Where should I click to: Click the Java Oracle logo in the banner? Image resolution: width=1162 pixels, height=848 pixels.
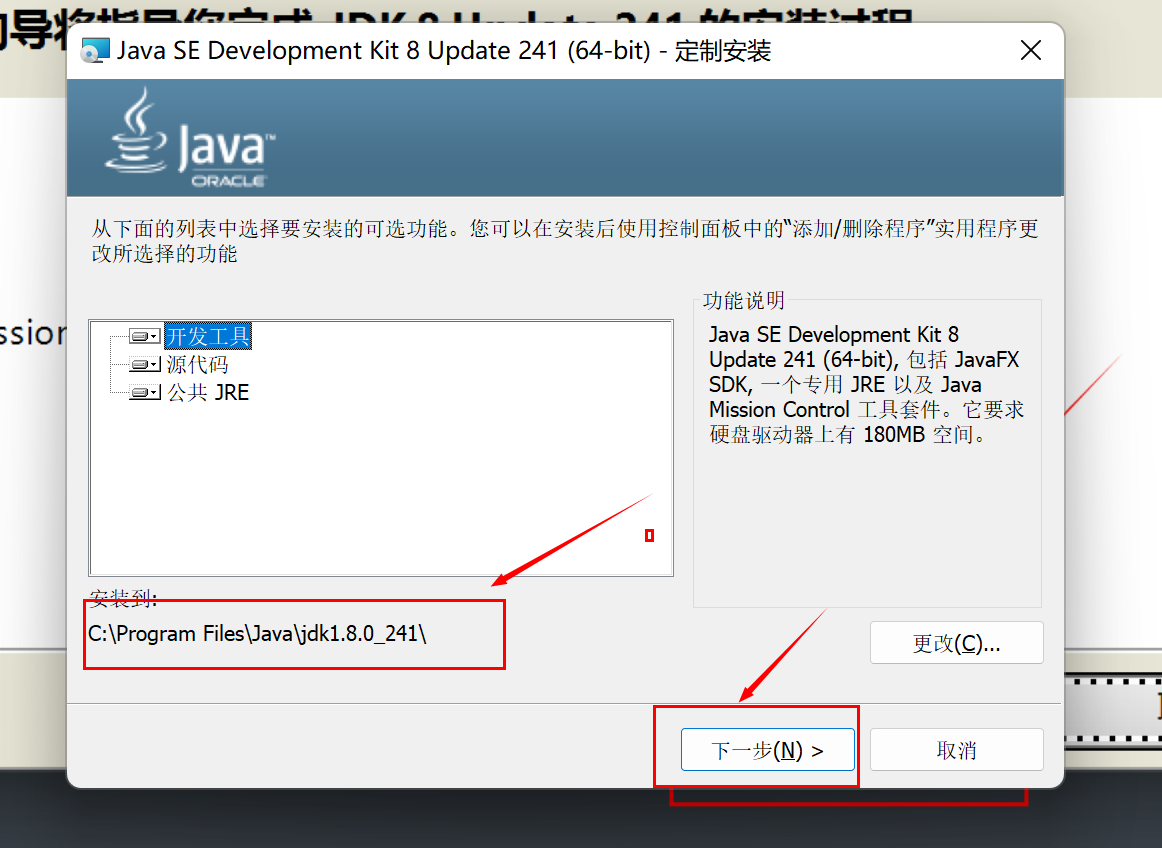pyautogui.click(x=190, y=138)
